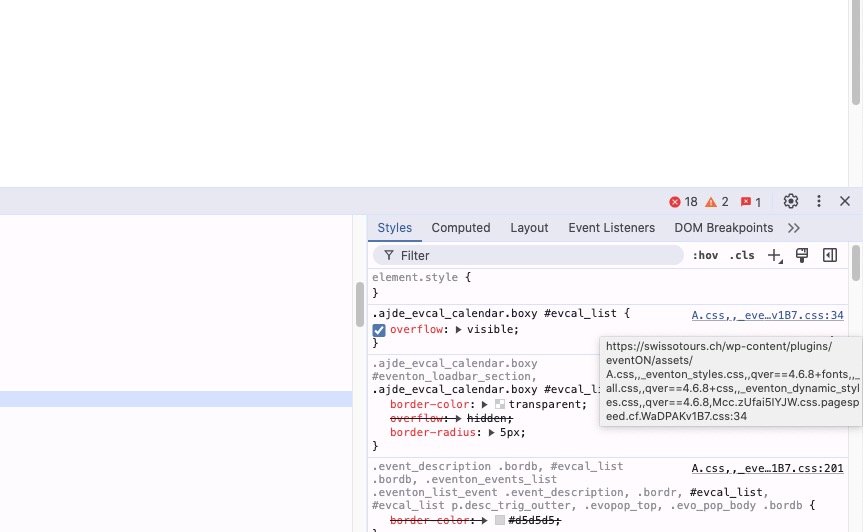Open the stylesheet link ending css:201
Image resolution: width=863 pixels, height=532 pixels.
[767, 468]
